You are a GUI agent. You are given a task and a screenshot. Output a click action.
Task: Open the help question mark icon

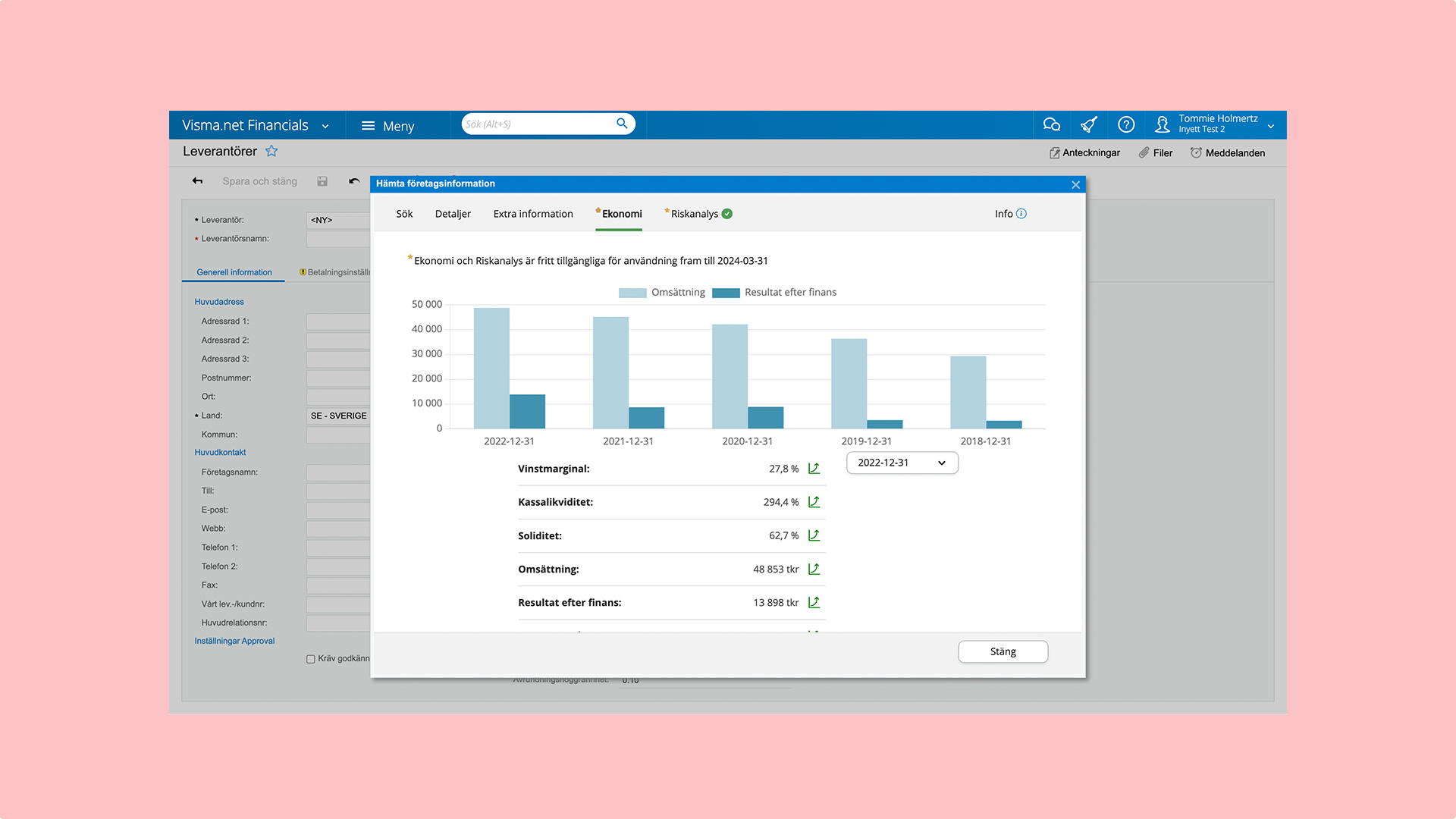pyautogui.click(x=1126, y=124)
